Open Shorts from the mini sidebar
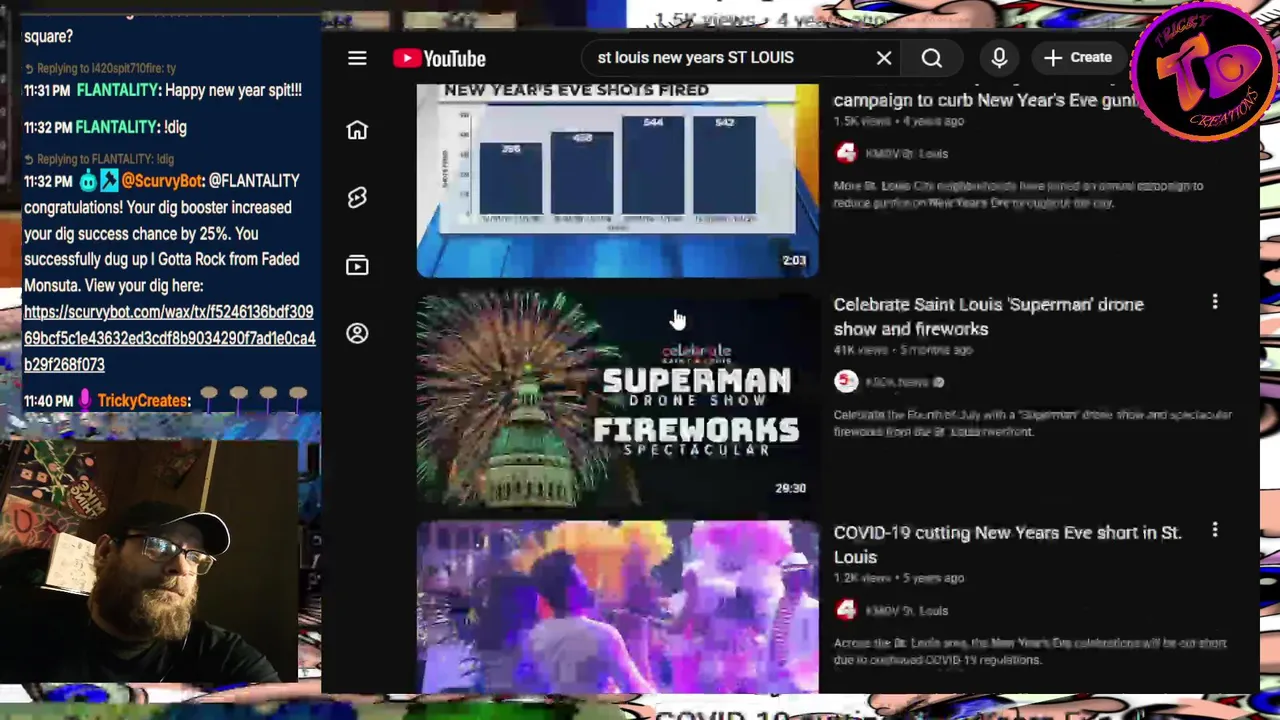Screen dimensions: 1280x720 pyautogui.click(x=357, y=197)
